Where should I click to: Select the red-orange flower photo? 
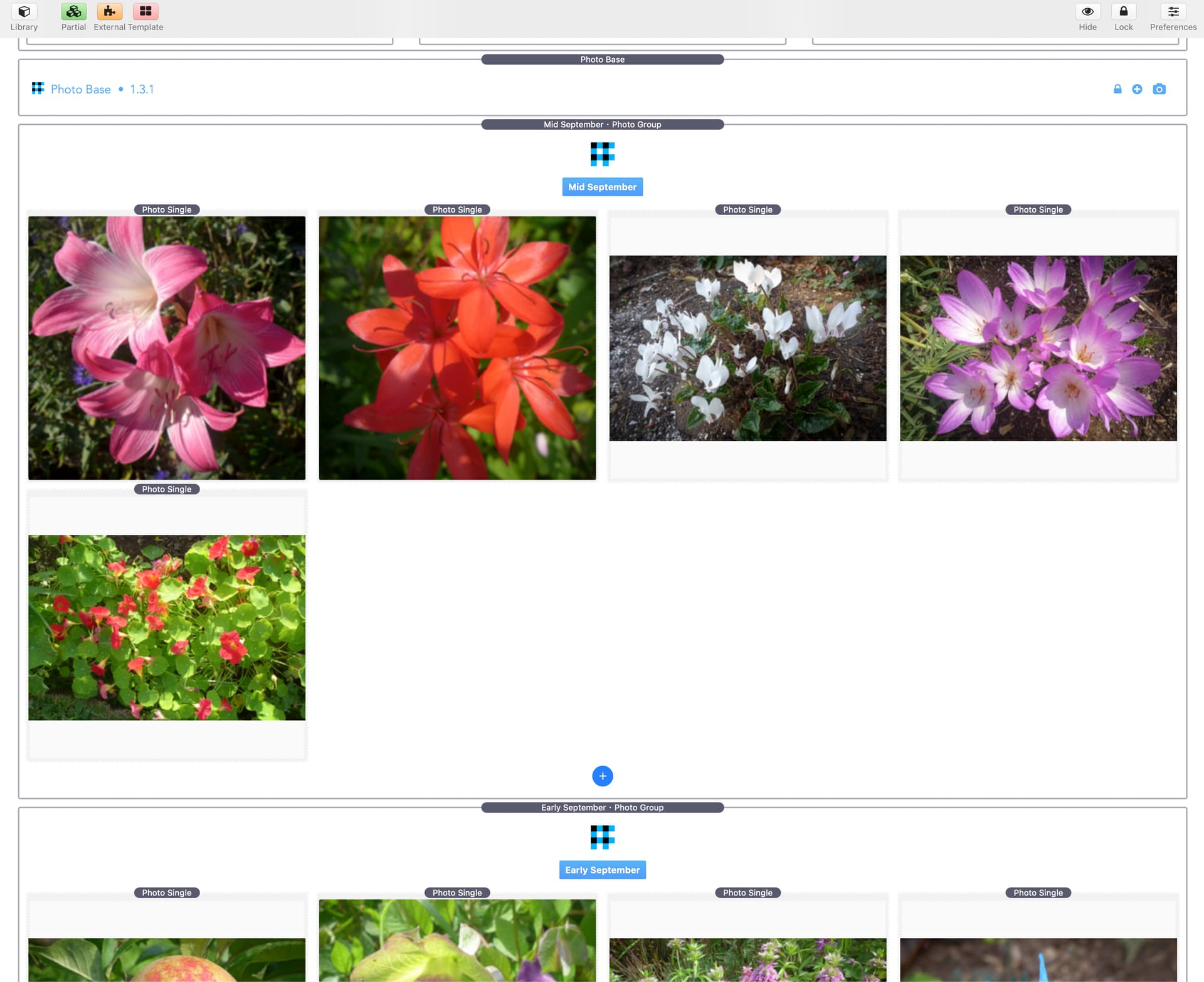click(457, 348)
